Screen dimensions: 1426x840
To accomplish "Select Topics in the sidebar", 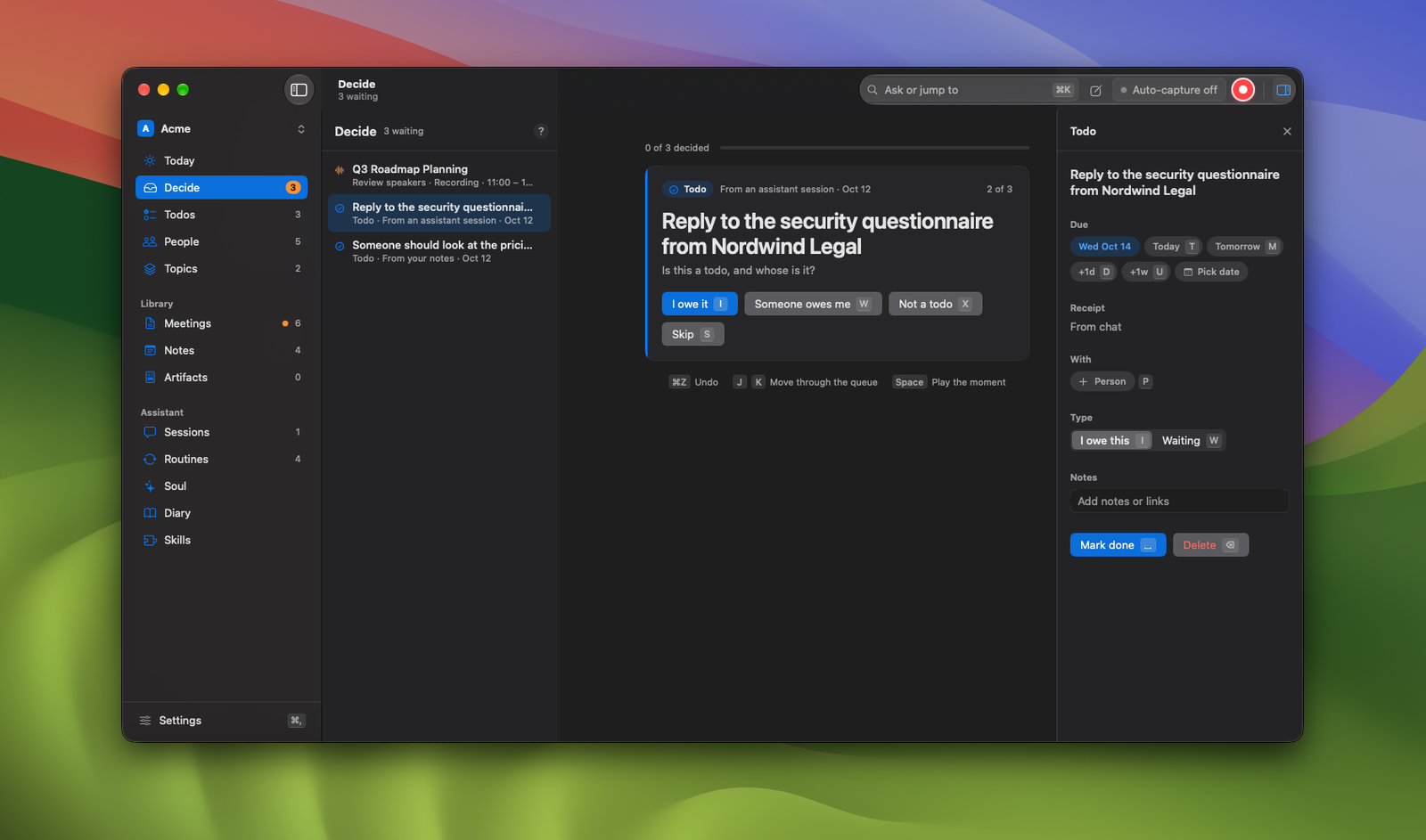I will tap(221, 268).
